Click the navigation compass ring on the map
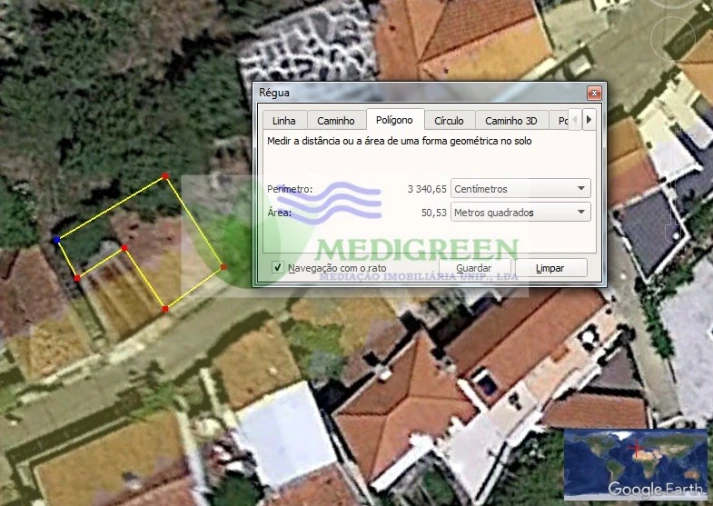 tap(672, 39)
